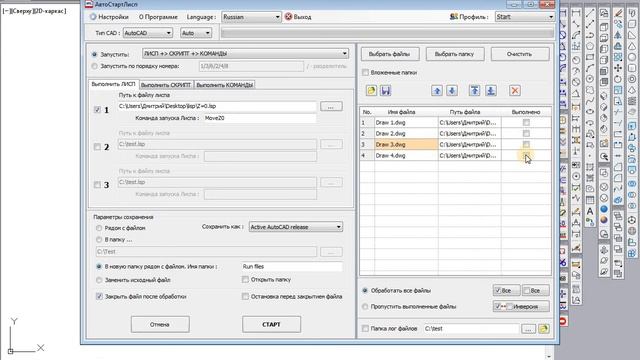This screenshot has width=640, height=360.
Task: Switch to the Выполнить ЛИСП tab
Action: 113,84
